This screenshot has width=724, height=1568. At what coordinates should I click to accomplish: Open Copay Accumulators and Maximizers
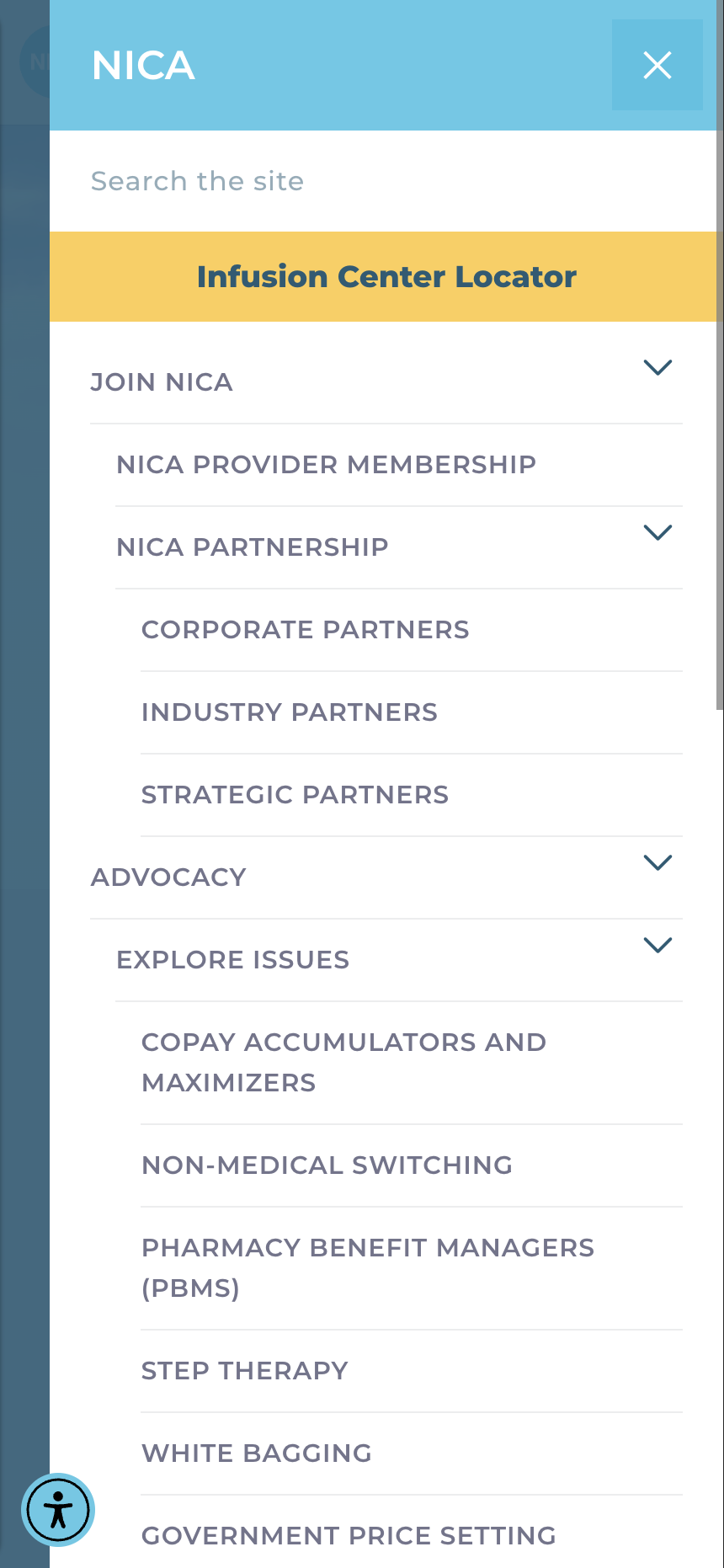click(x=343, y=1062)
